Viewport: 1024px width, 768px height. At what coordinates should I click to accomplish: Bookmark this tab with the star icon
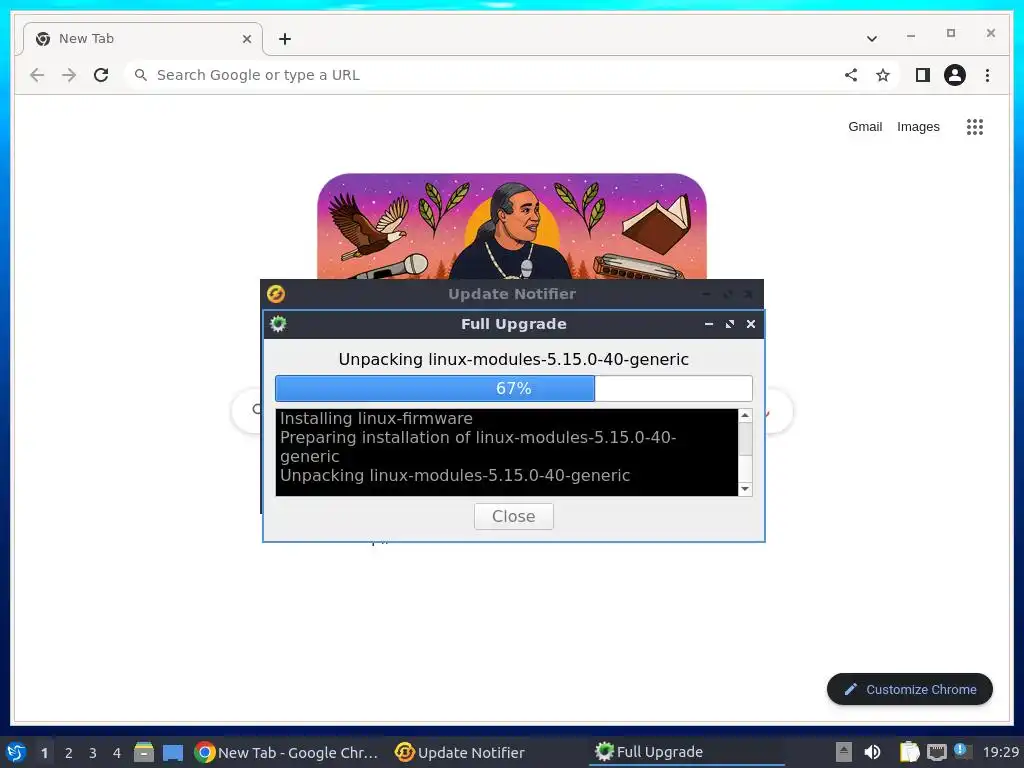[x=883, y=75]
